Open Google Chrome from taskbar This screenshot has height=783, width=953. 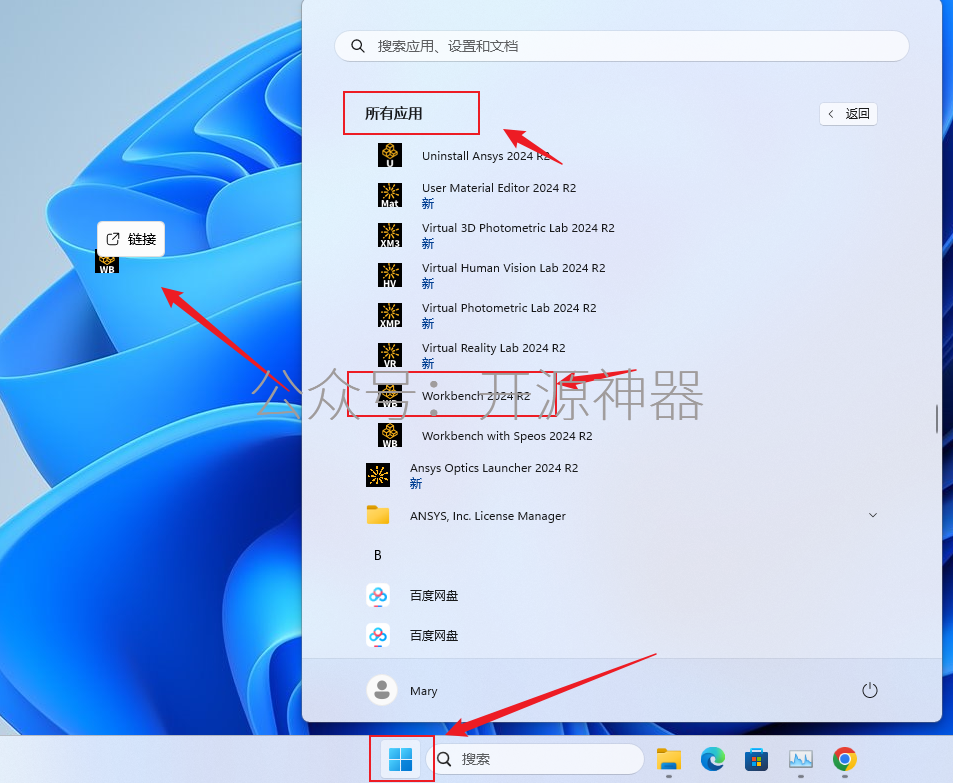pyautogui.click(x=845, y=759)
